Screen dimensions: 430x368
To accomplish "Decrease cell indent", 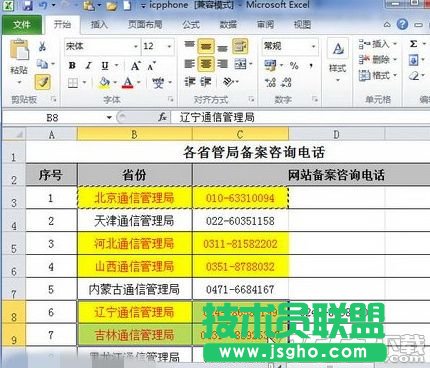I will coord(190,81).
